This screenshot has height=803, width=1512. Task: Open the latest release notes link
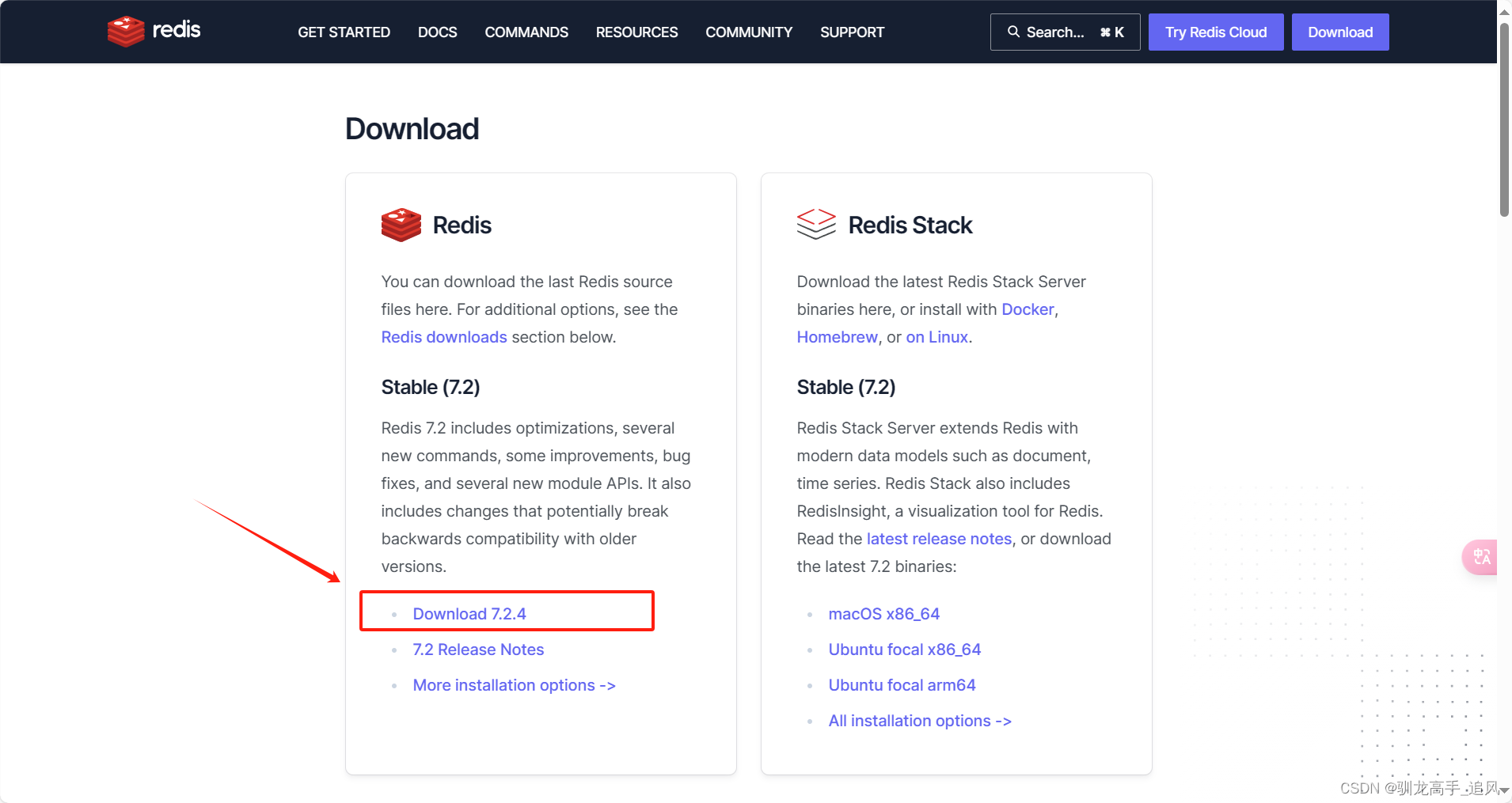(939, 539)
